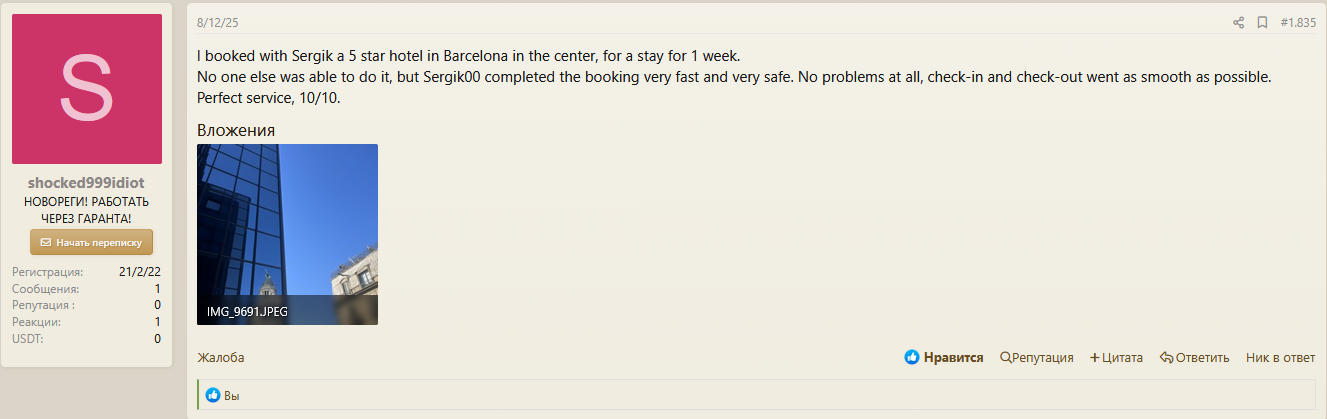Click the Репутация score value in user stats
Viewport: 1327px width, 419px height.
tap(157, 305)
